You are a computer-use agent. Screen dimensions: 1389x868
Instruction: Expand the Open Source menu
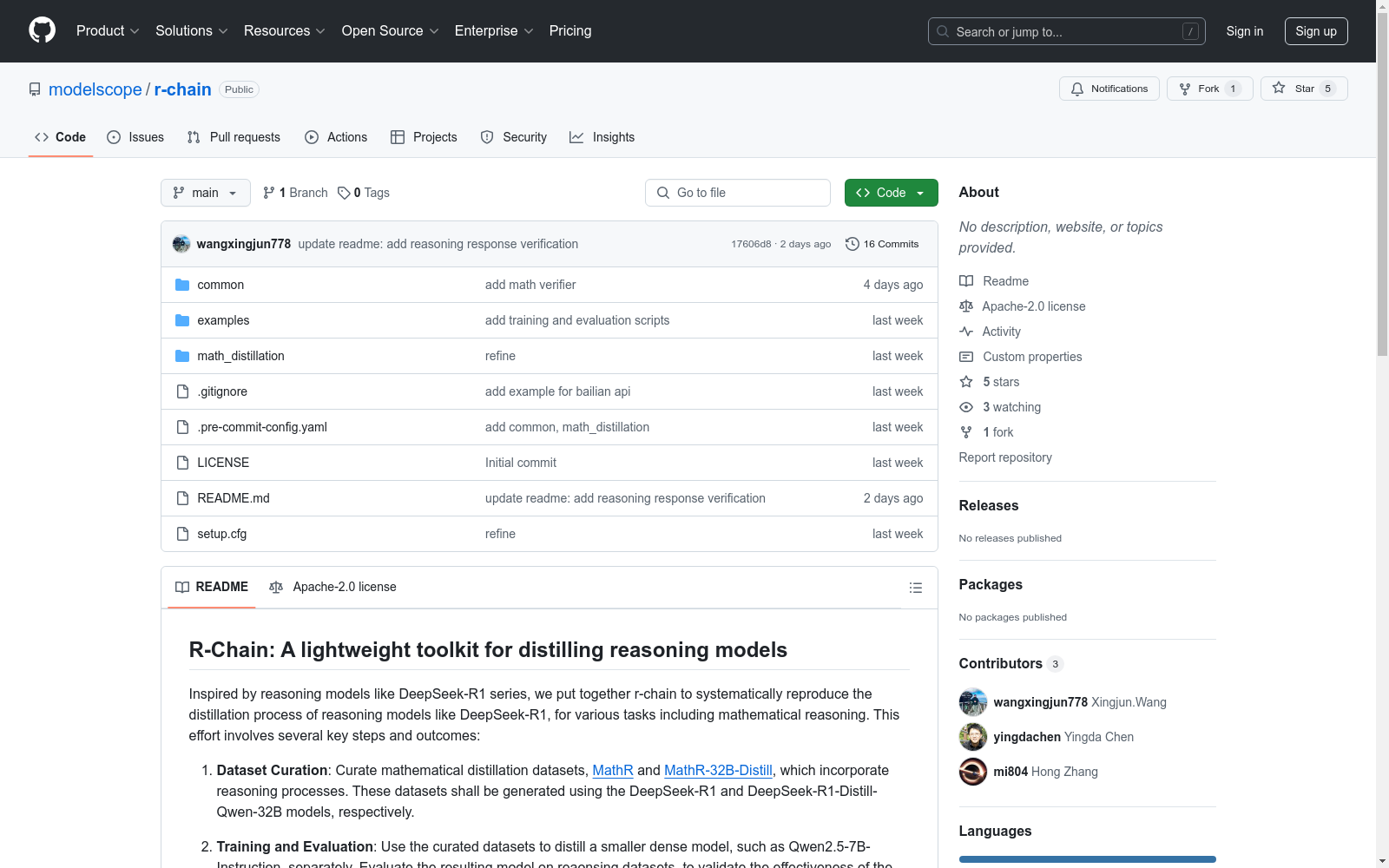tap(391, 31)
